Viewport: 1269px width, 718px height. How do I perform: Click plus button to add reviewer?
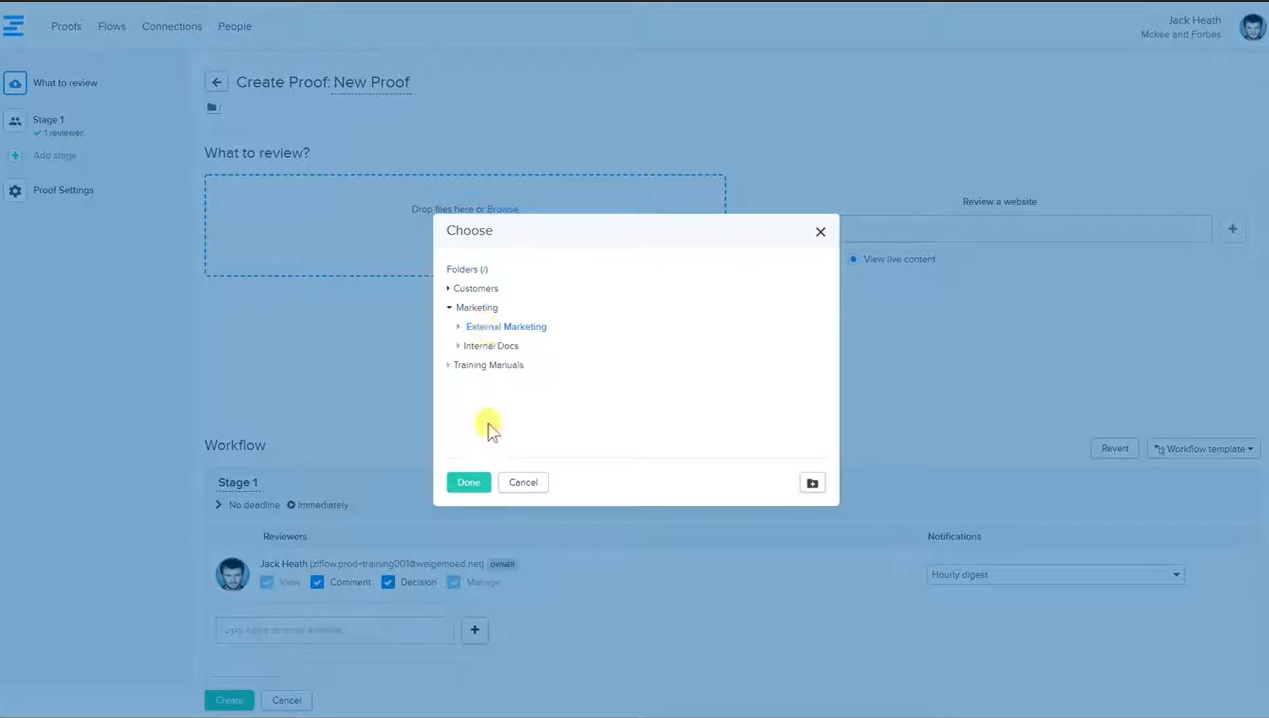click(475, 630)
